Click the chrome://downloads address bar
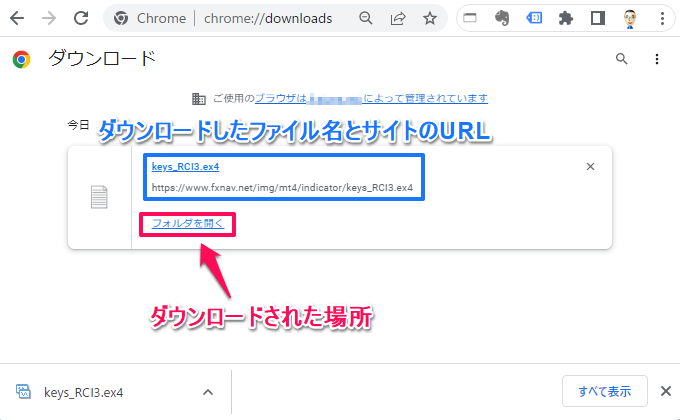The height and width of the screenshot is (420, 680). coord(260,18)
